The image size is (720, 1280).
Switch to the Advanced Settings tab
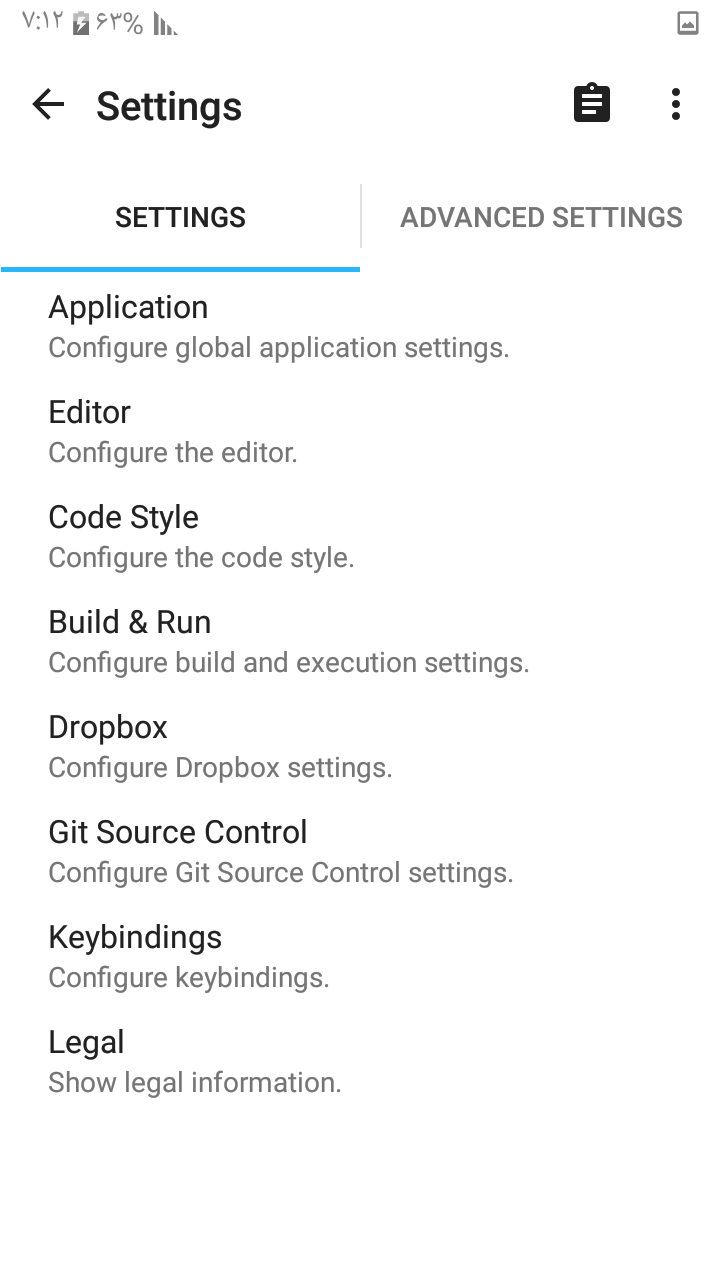click(x=541, y=217)
